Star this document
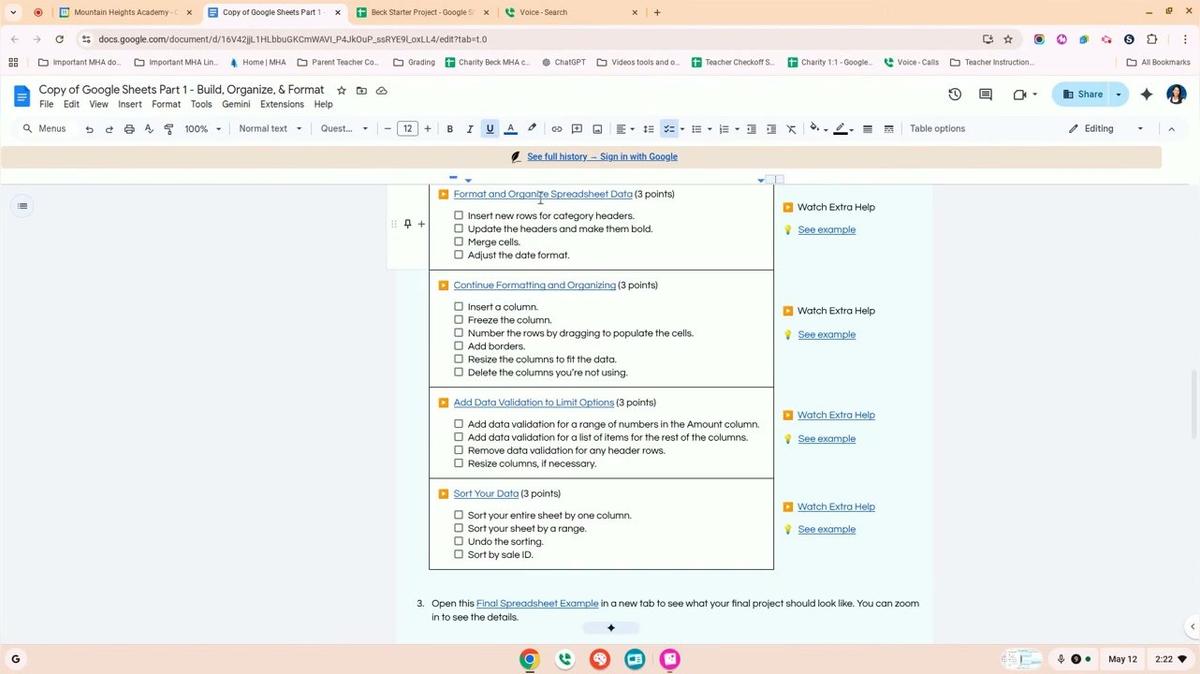 tap(342, 90)
